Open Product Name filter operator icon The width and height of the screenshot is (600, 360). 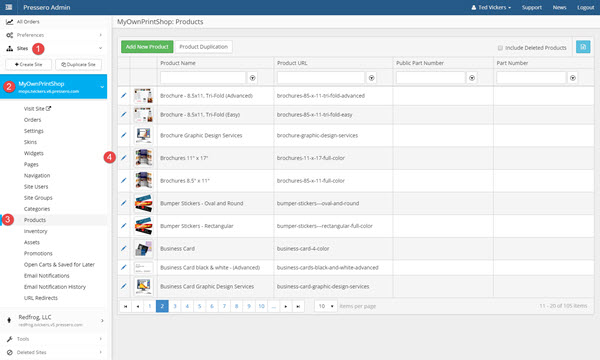pyautogui.click(x=253, y=78)
